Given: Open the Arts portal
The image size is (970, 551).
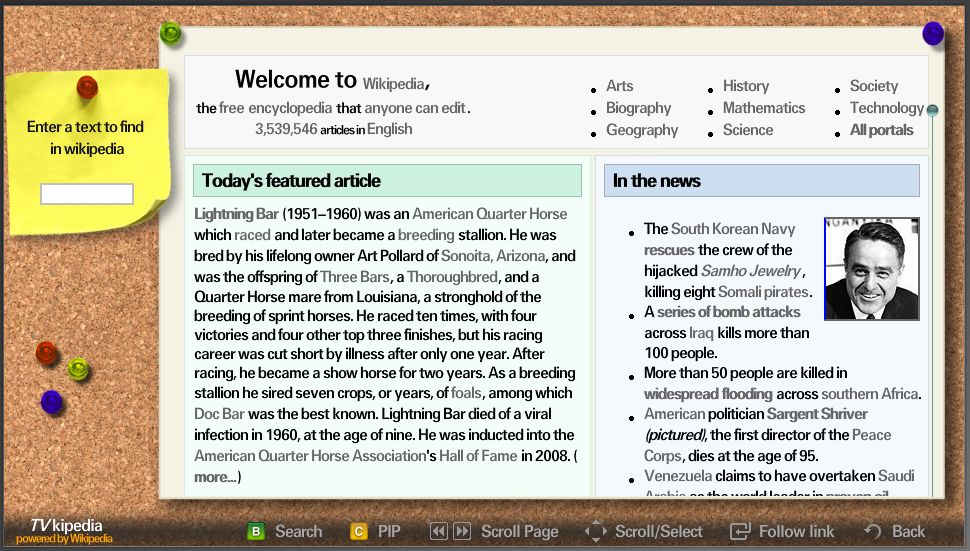Looking at the screenshot, I should coord(619,86).
